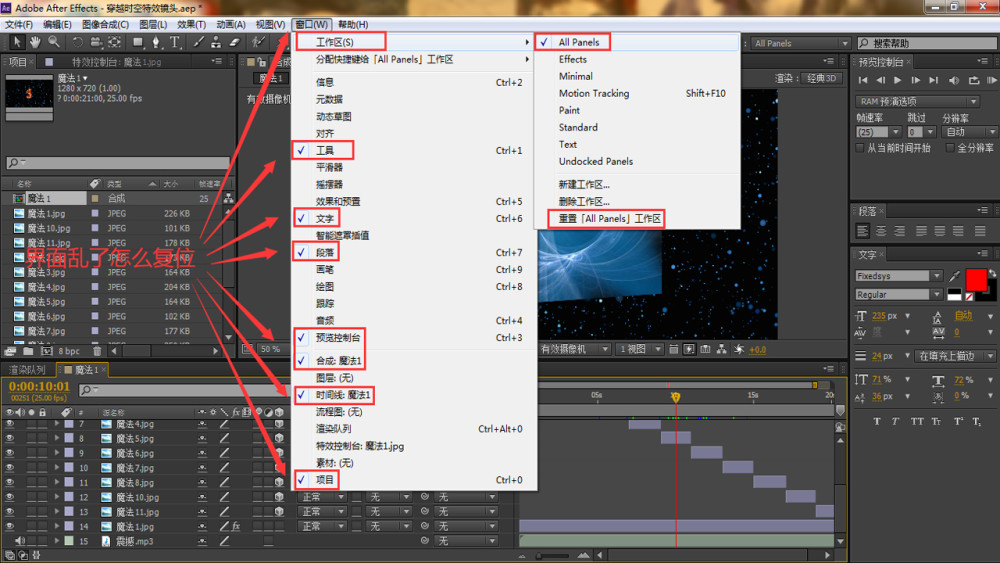Enable 从当前时间开始 checkbox

click(x=860, y=148)
